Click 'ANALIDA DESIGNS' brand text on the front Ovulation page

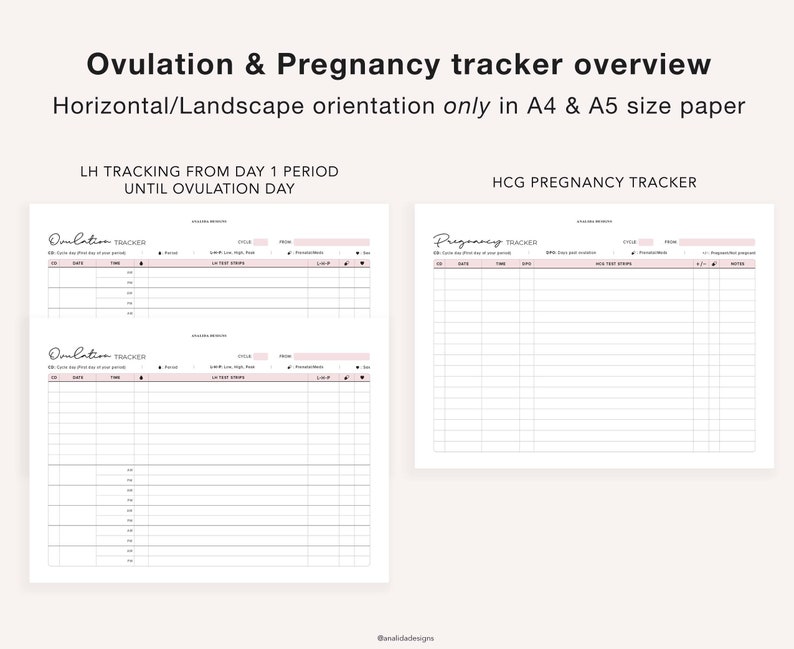(x=209, y=336)
